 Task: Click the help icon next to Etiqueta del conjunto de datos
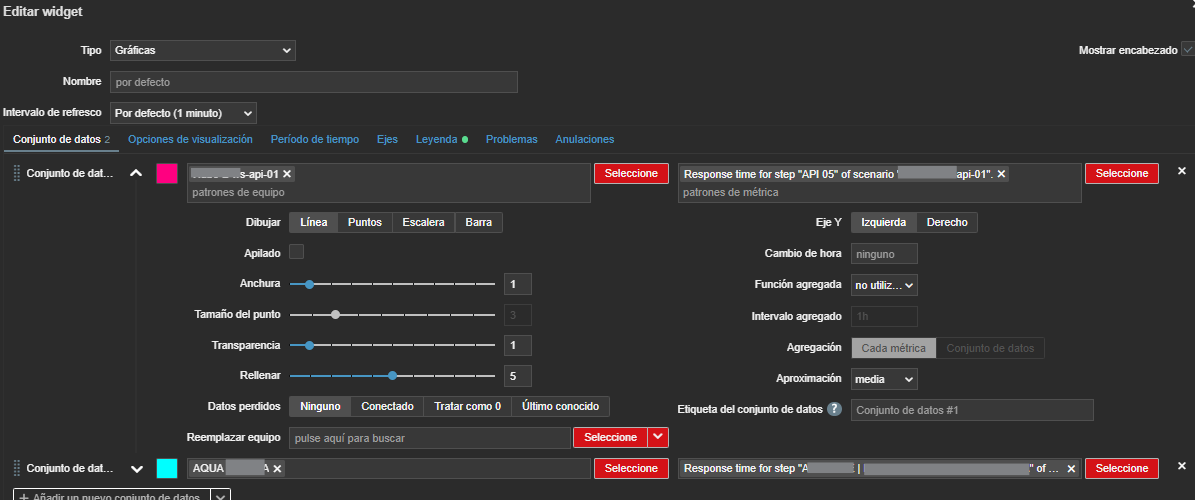835,410
